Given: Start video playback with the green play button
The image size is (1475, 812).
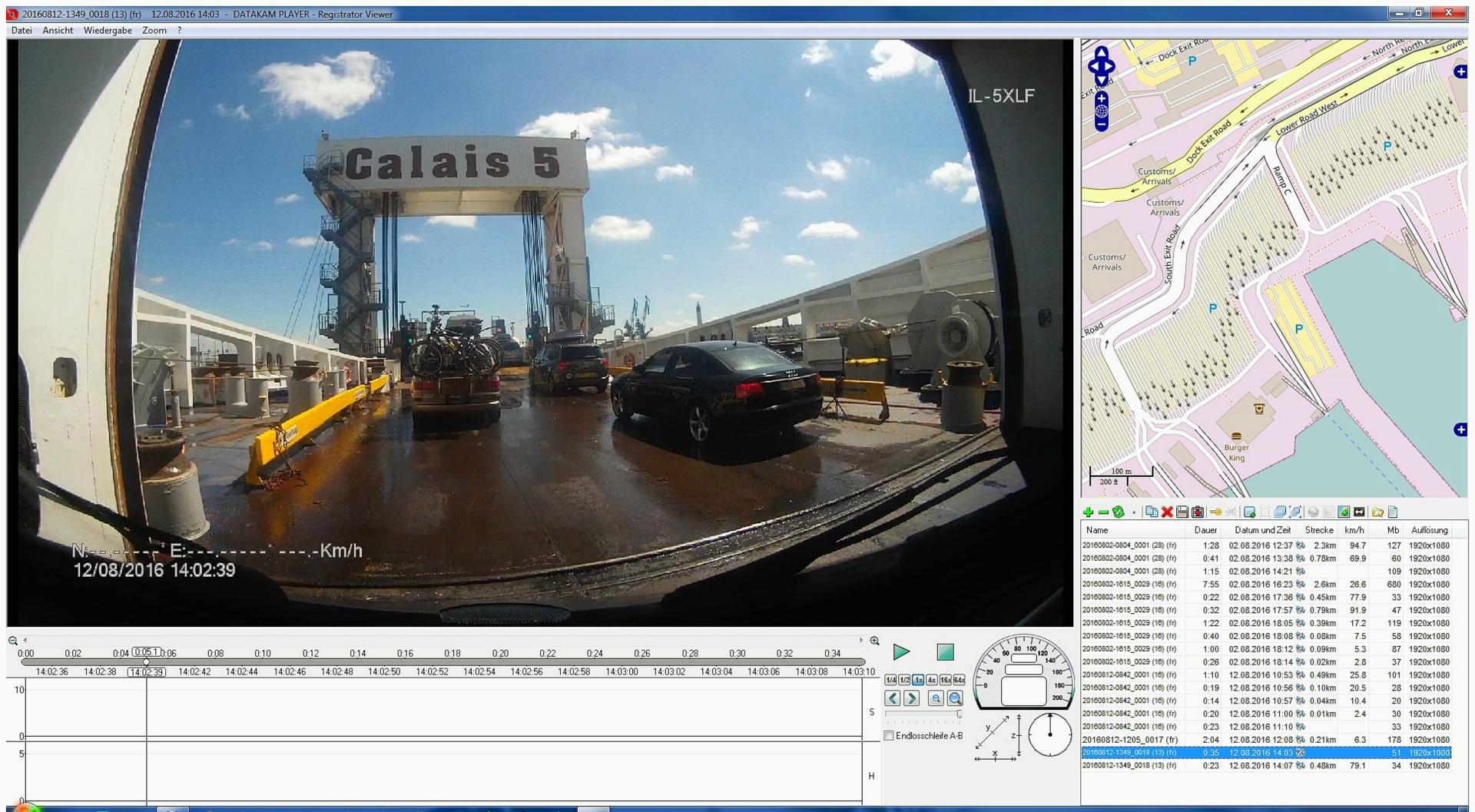Looking at the screenshot, I should pos(901,652).
